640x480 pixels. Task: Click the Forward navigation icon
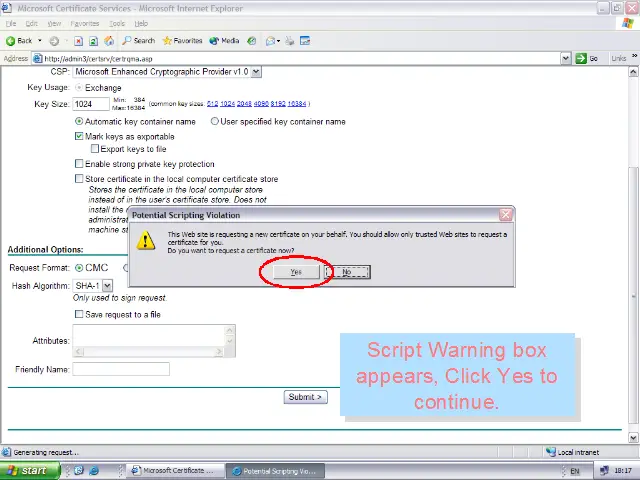54,41
